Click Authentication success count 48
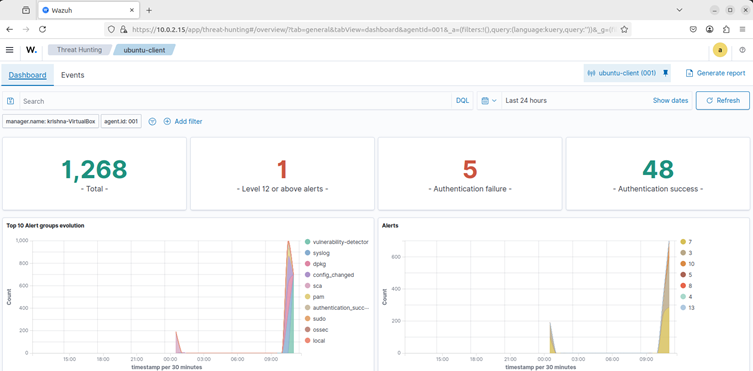Screen dimensions: 753x371 pyautogui.click(x=658, y=169)
